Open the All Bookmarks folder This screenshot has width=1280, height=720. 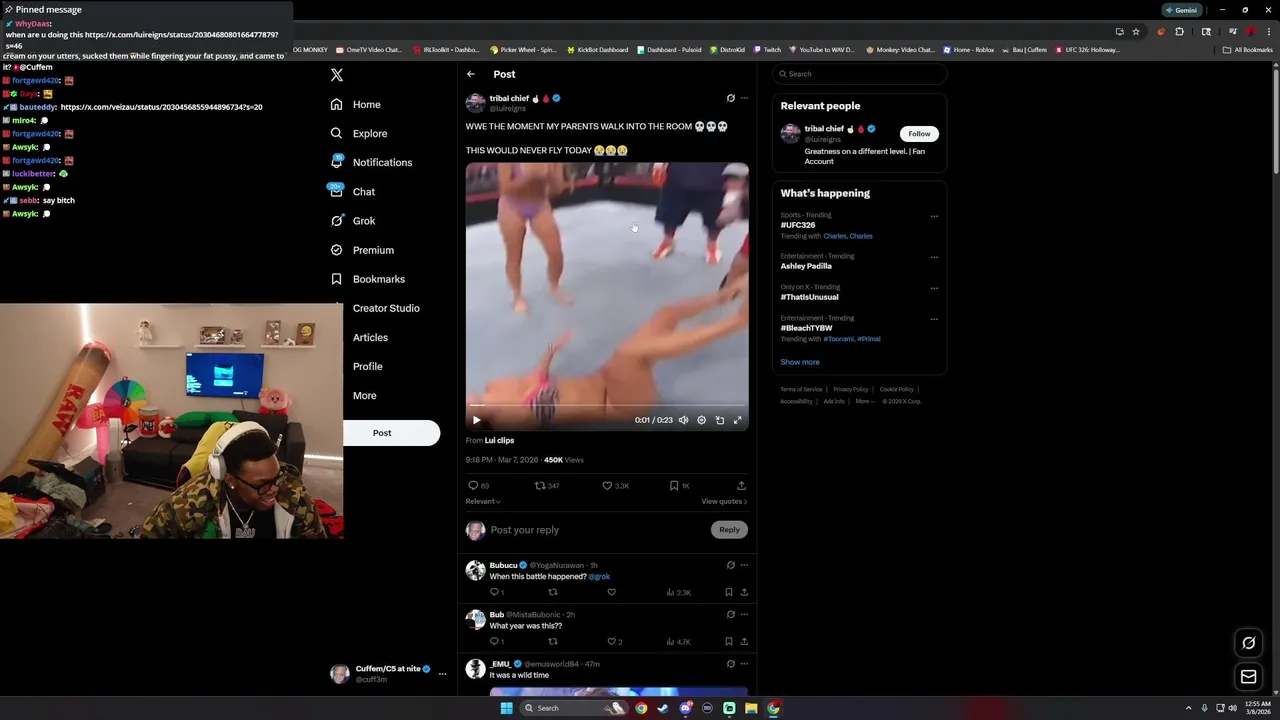click(1247, 49)
